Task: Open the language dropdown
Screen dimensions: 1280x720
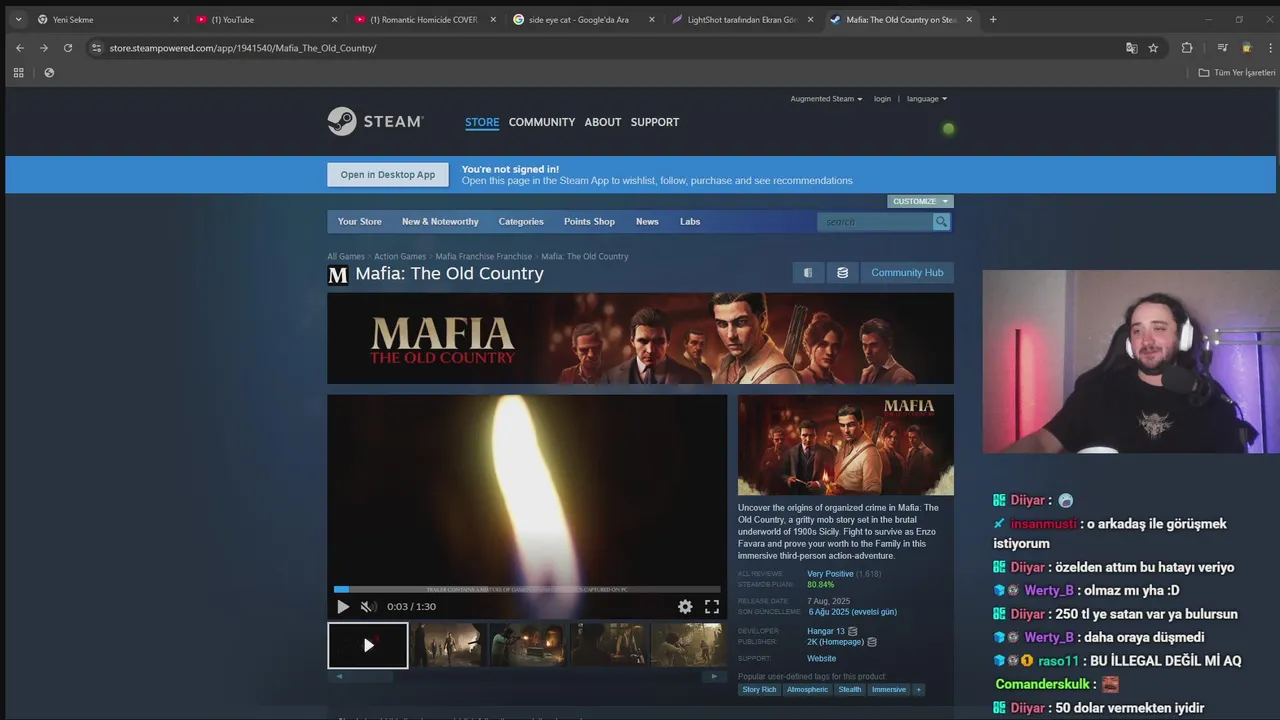Action: pyautogui.click(x=927, y=99)
